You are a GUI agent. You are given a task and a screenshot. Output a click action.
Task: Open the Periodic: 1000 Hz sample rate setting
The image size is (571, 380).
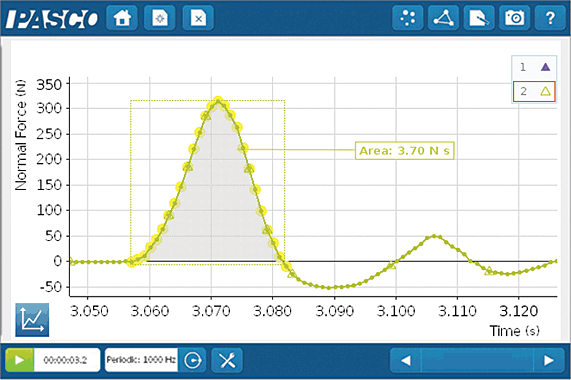tap(141, 360)
